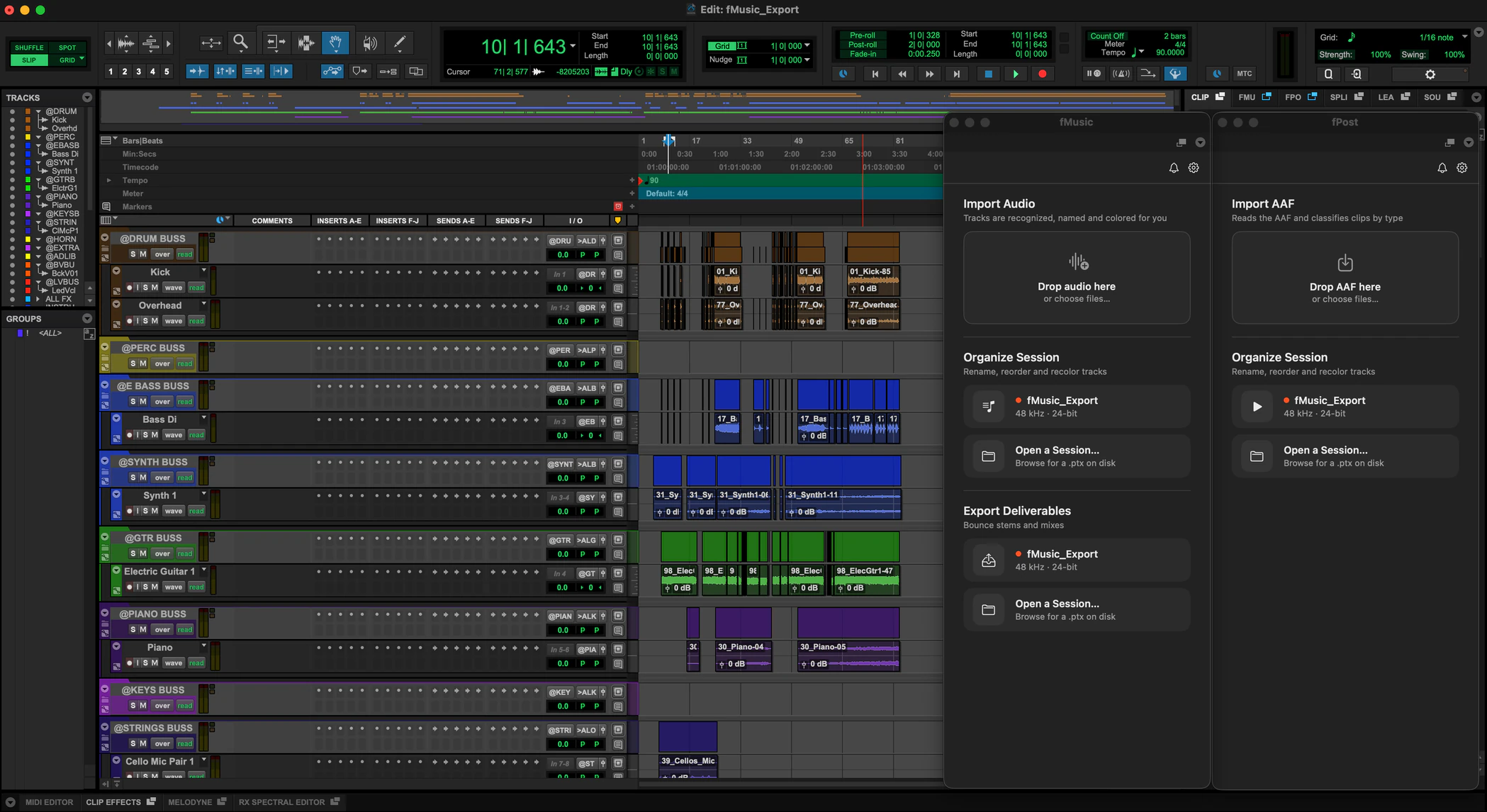Enable SHUFFLE edit mode

pyautogui.click(x=29, y=47)
